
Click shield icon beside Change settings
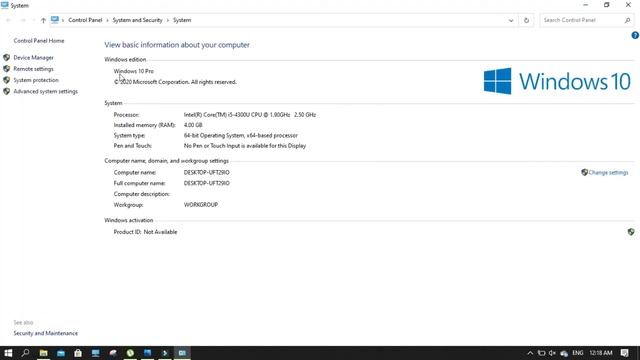pyautogui.click(x=584, y=173)
